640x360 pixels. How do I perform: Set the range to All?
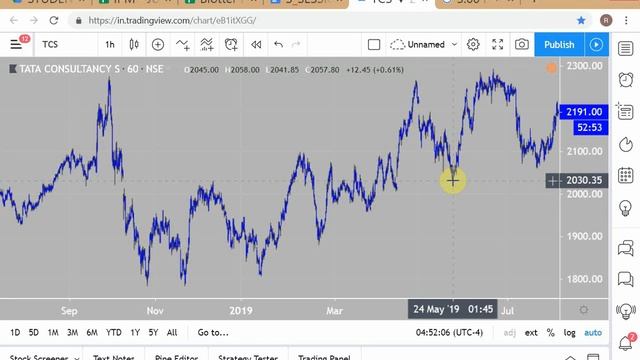point(172,333)
